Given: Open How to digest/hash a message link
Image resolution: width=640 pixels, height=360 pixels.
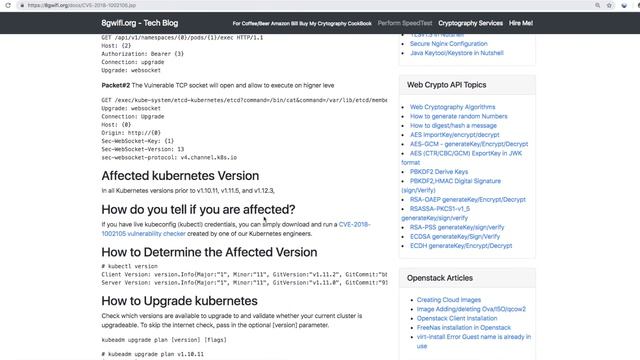Looking at the screenshot, I should click(x=453, y=126).
